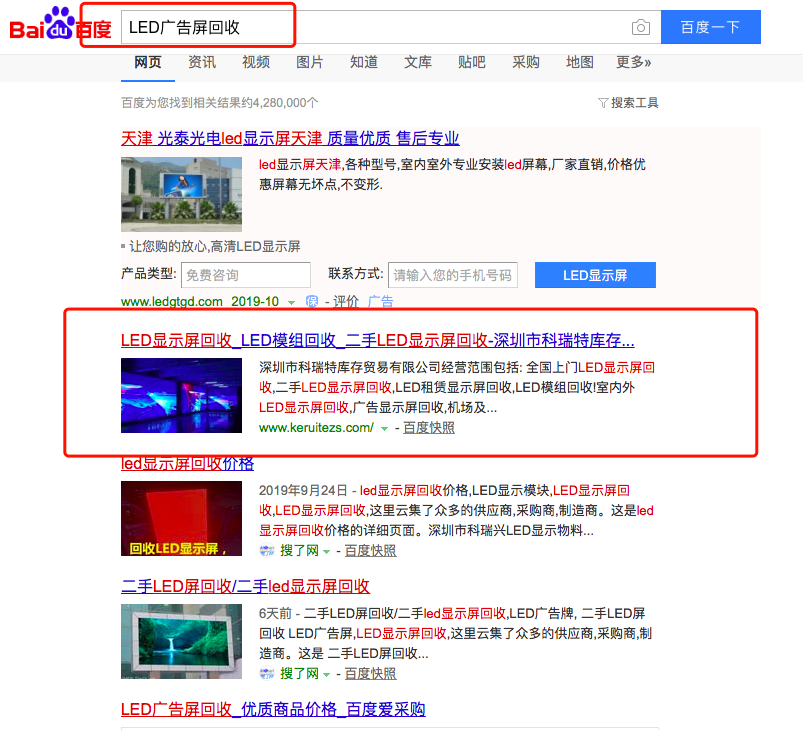The height and width of the screenshot is (730, 803).
Task: Click the 广告 label
Action: pos(381,301)
